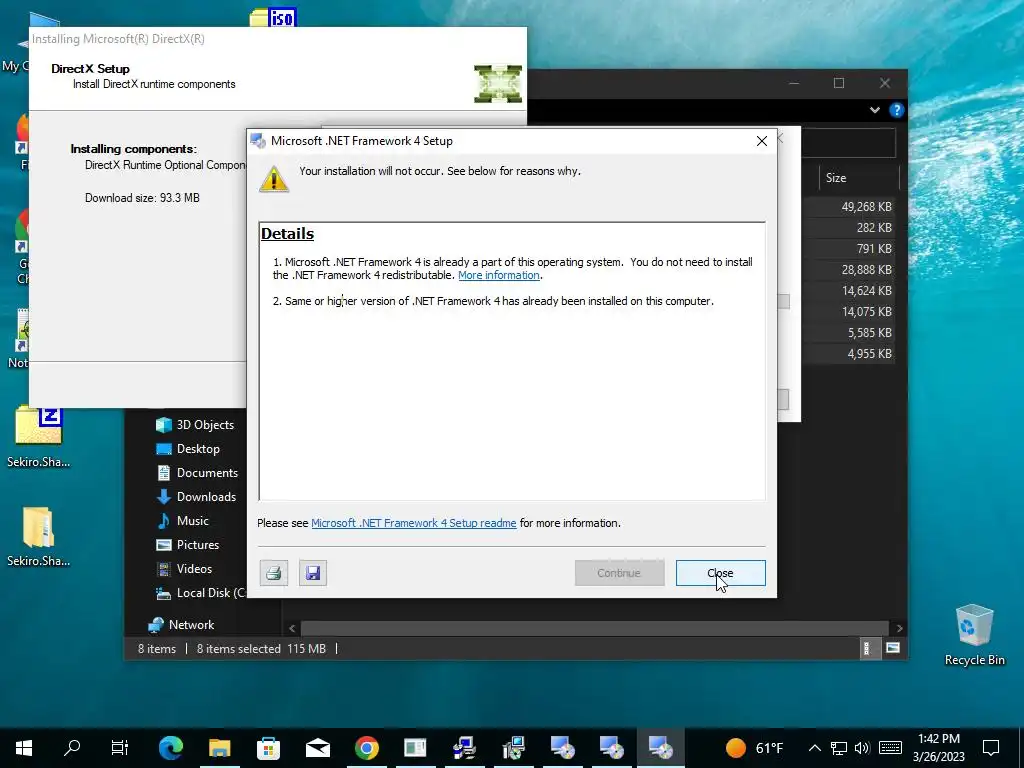This screenshot has width=1024, height=768.
Task: Open weather widget showing 61°F
Action: tap(754, 748)
